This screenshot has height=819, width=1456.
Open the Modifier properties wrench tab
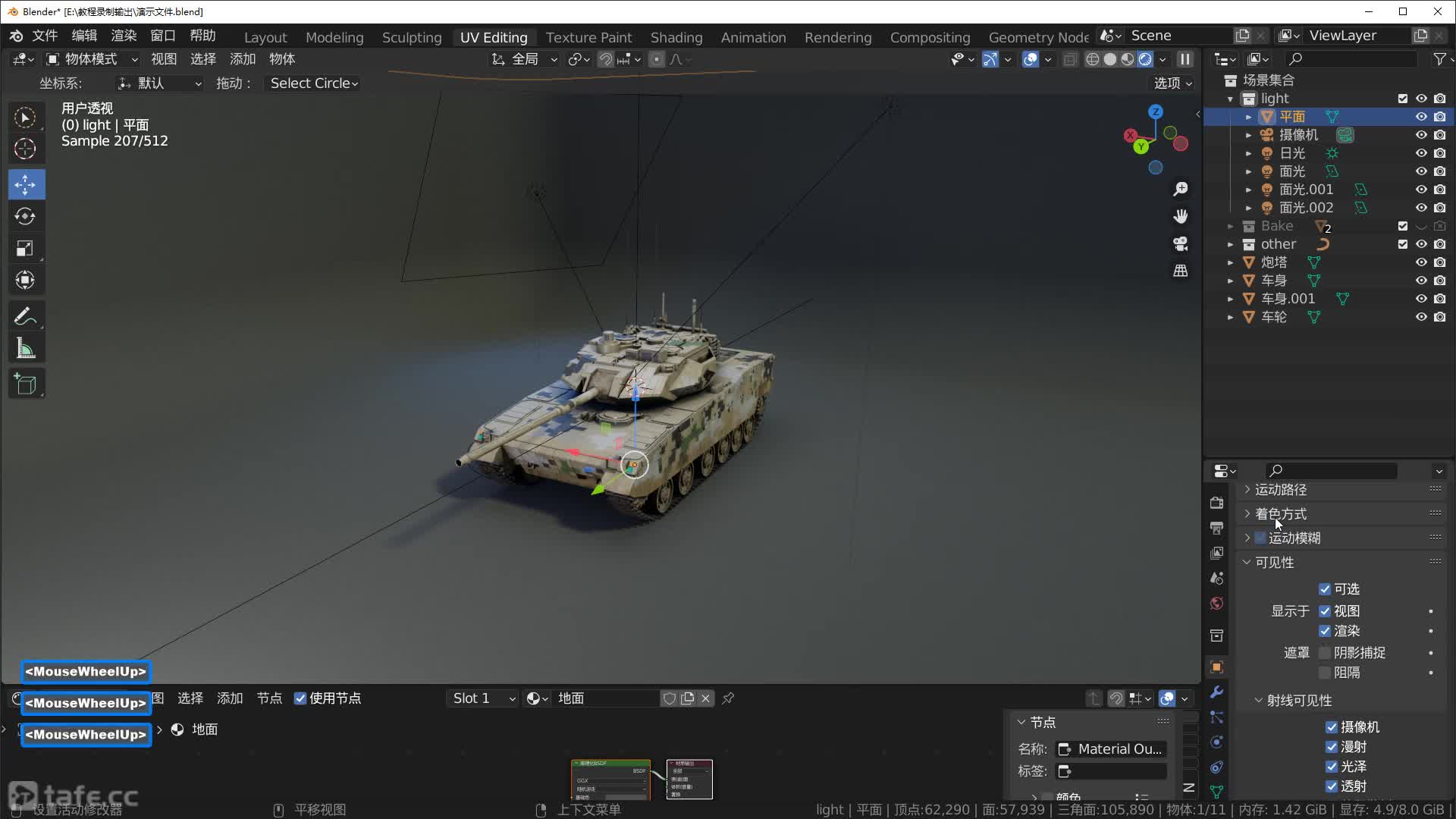(x=1217, y=692)
